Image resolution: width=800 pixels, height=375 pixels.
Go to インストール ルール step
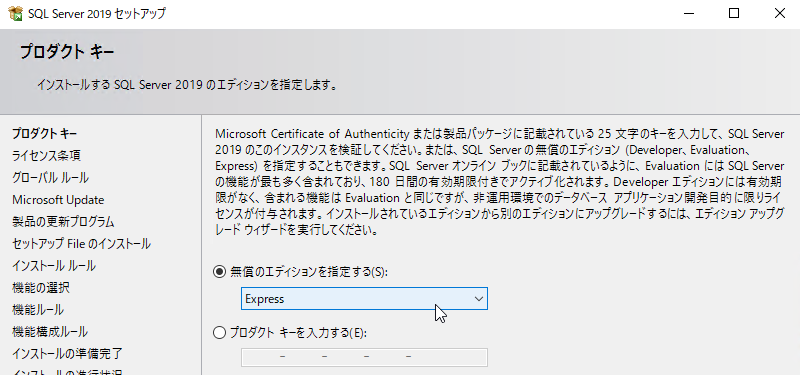point(54,266)
